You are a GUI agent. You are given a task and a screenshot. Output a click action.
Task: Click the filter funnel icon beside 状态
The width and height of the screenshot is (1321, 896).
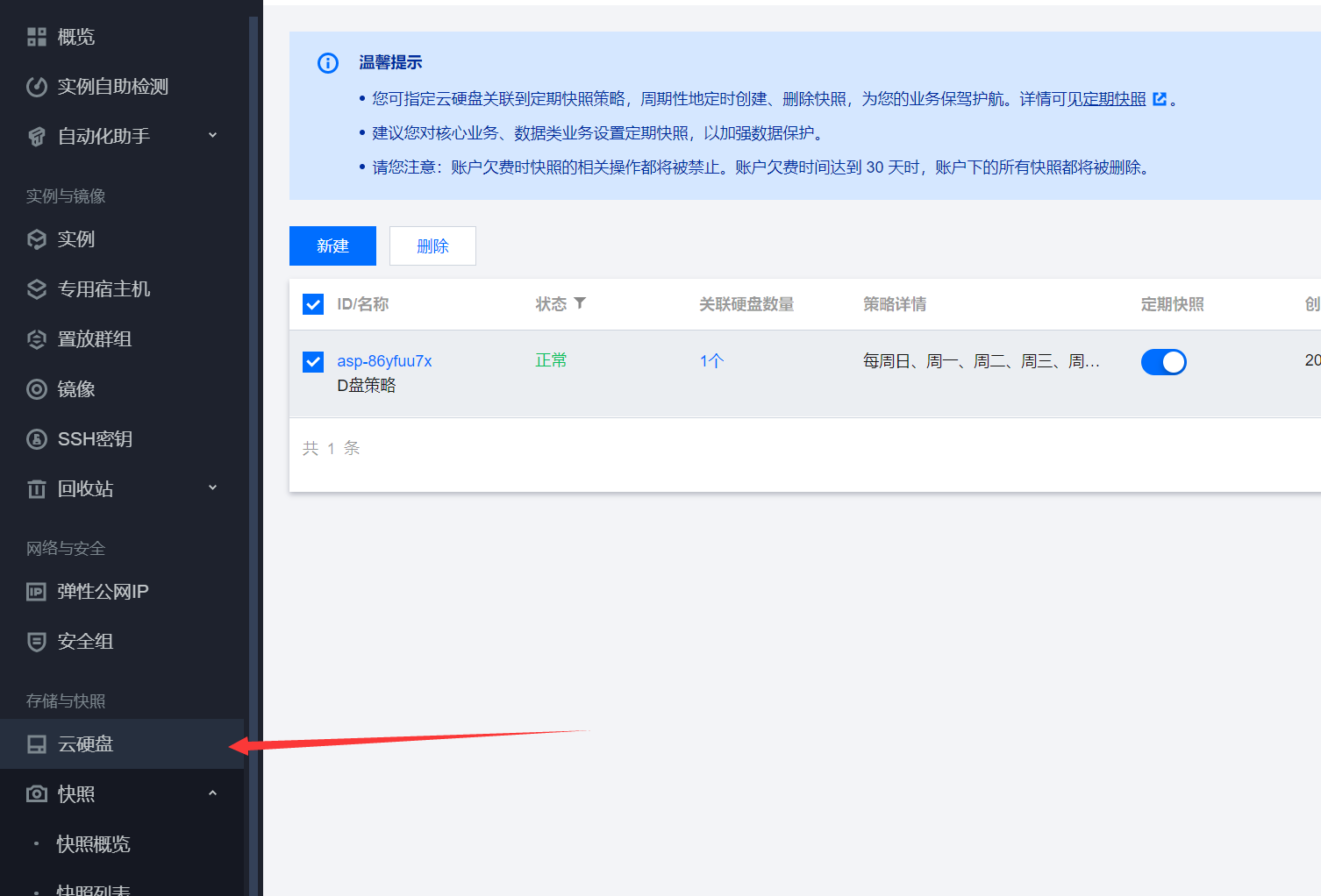pos(580,303)
